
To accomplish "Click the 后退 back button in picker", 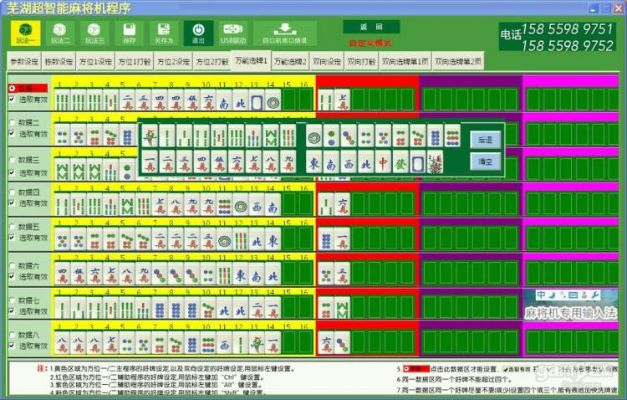I will (485, 140).
